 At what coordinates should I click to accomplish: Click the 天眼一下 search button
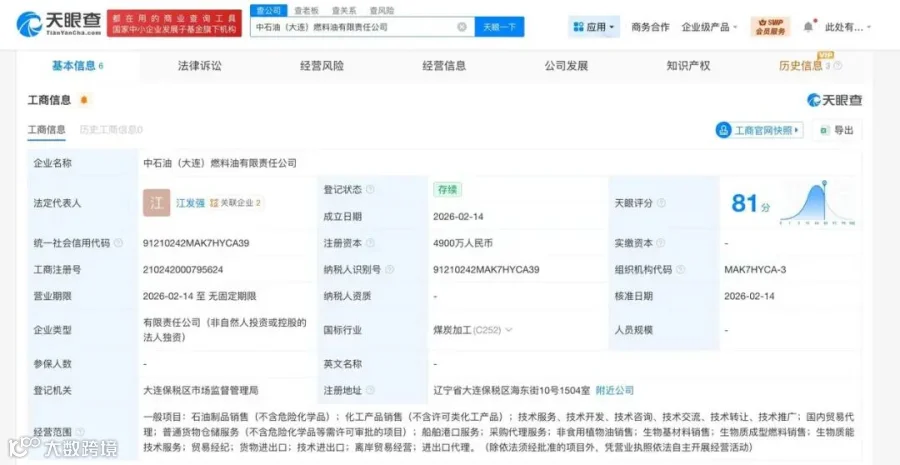[x=499, y=27]
